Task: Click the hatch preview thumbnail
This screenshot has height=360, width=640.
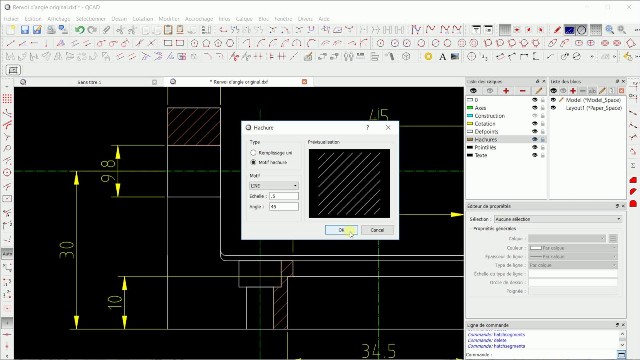Action: 349,183
